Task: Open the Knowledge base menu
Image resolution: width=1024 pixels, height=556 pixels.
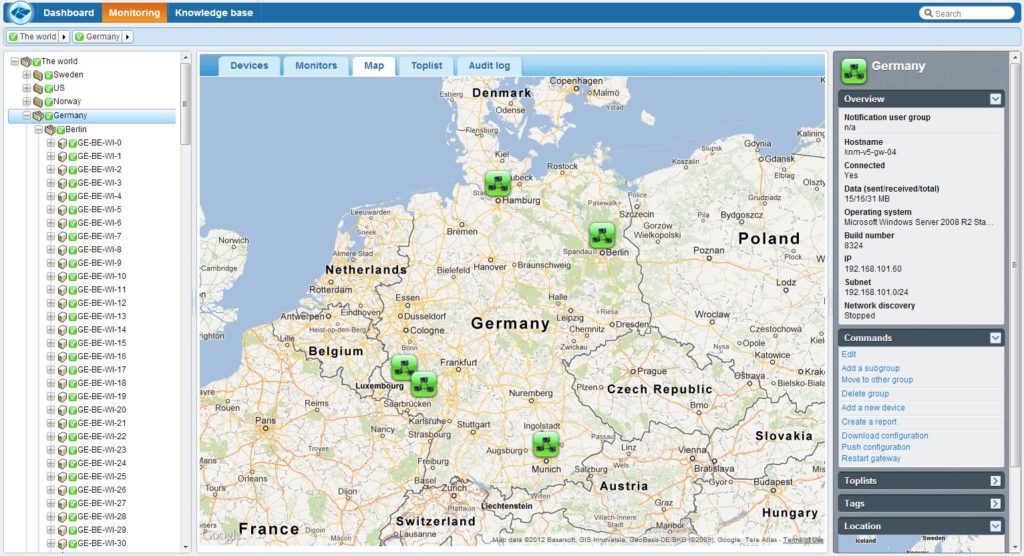Action: click(x=214, y=12)
